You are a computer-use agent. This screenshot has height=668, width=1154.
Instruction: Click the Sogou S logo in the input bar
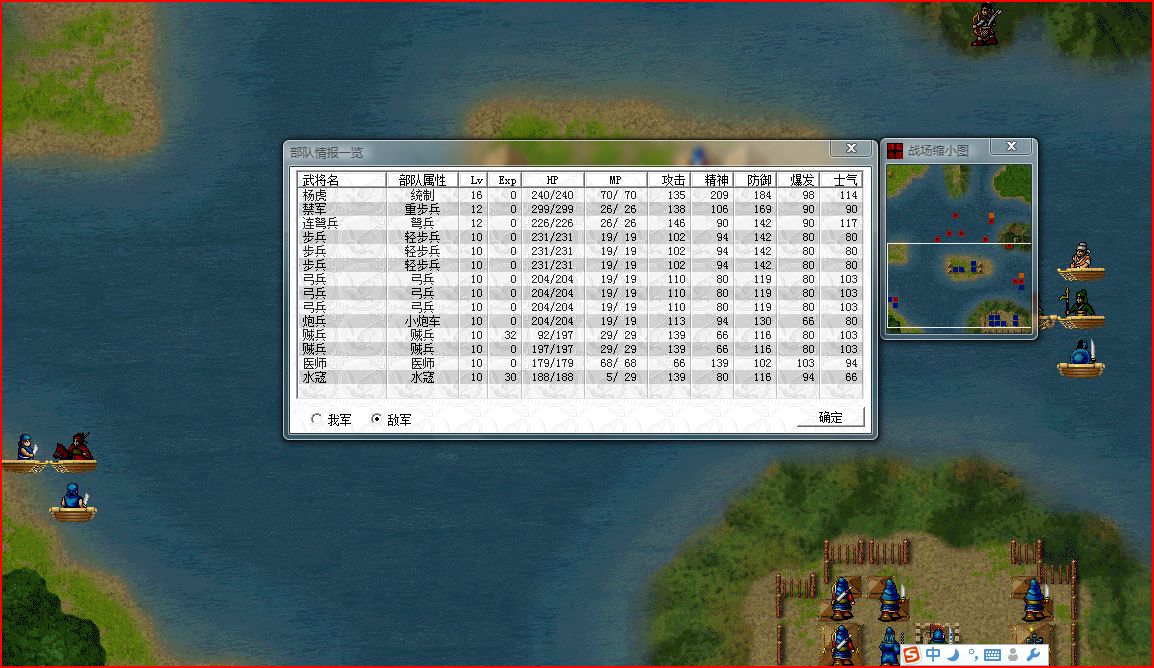911,654
